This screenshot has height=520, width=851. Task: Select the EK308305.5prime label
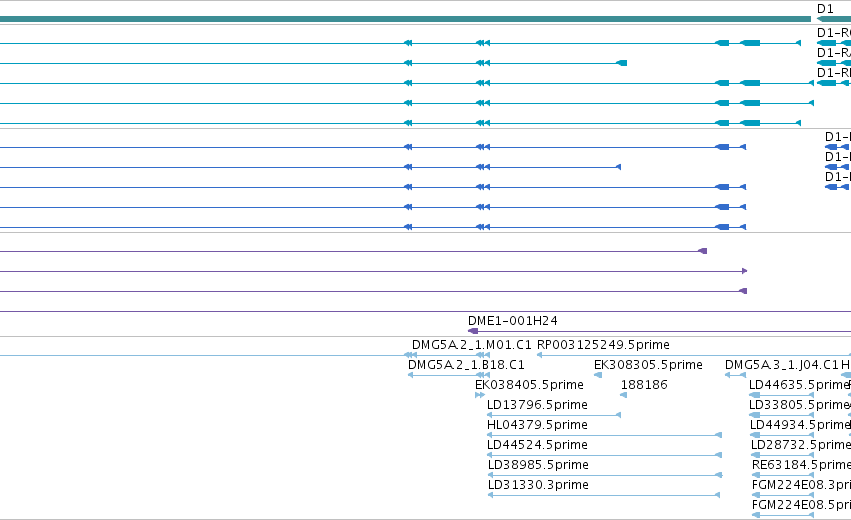point(648,365)
